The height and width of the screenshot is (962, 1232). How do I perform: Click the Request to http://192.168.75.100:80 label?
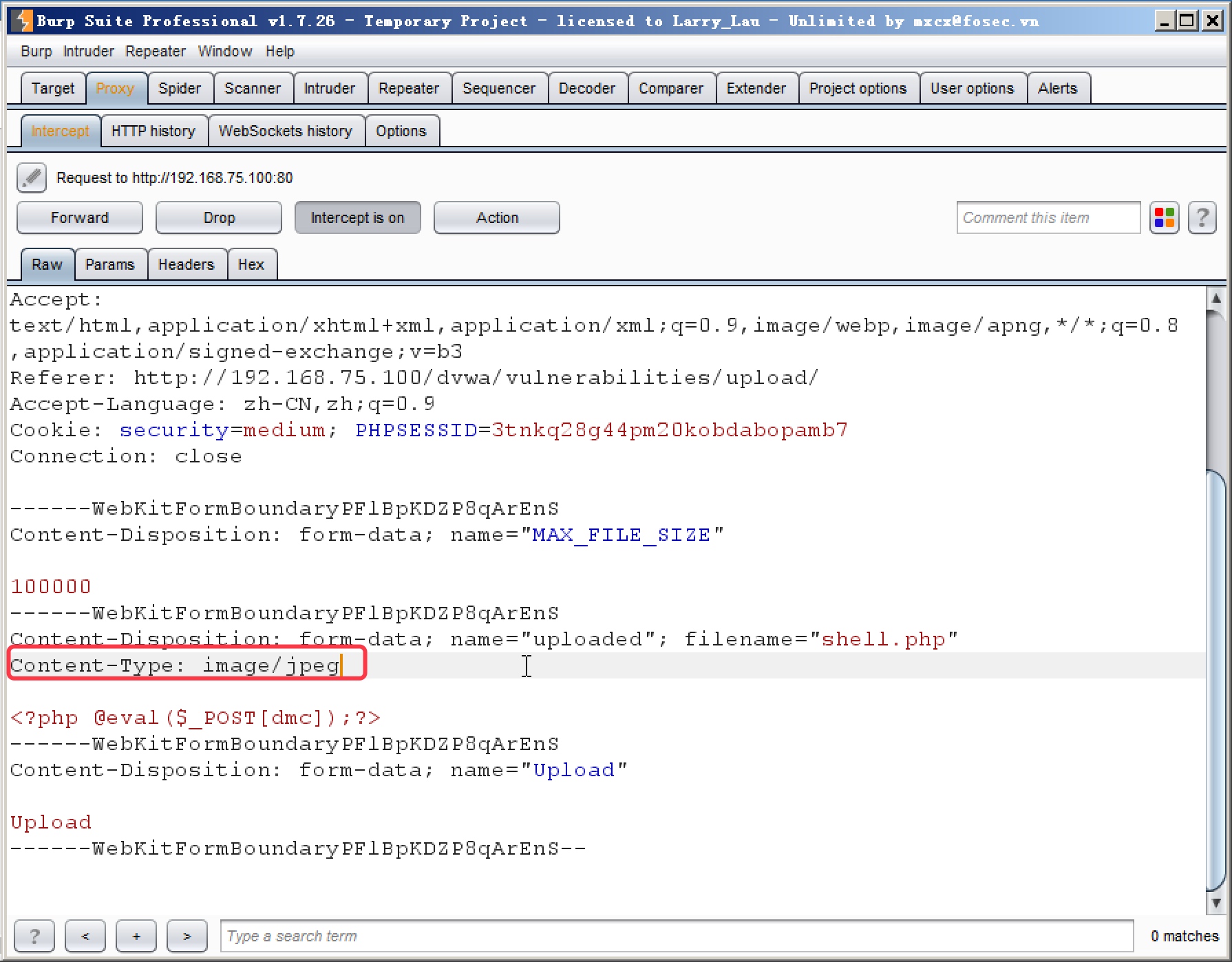pos(175,178)
